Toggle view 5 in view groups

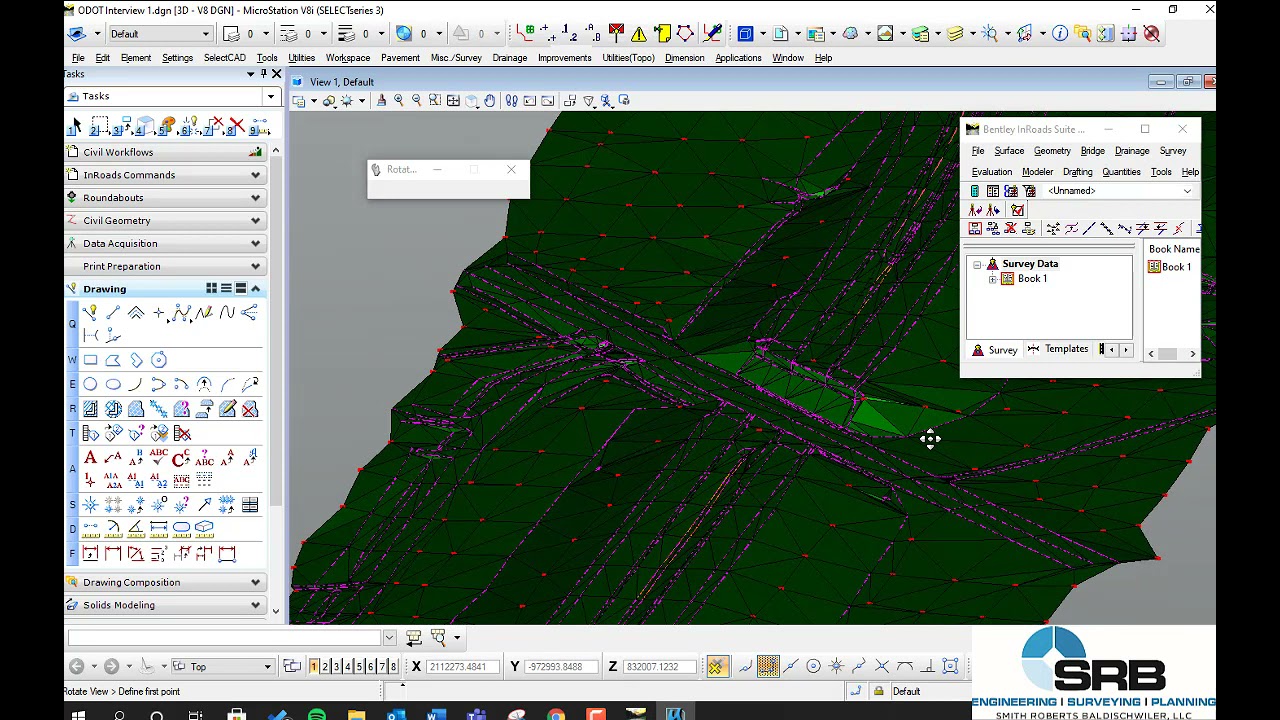coord(358,667)
